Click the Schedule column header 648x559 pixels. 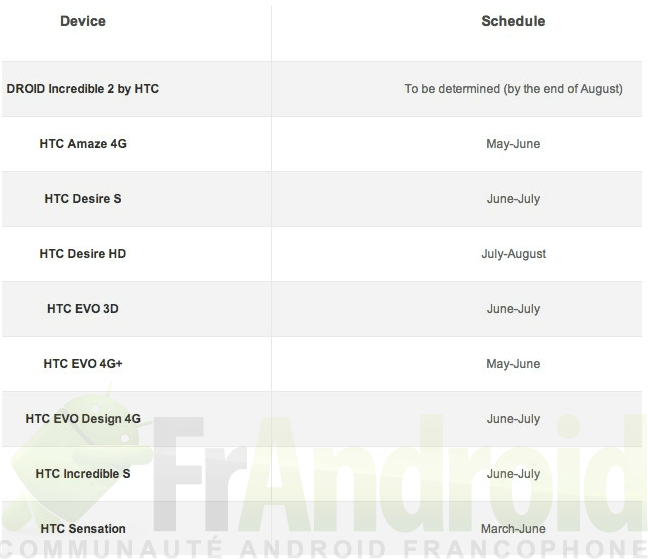pos(513,21)
